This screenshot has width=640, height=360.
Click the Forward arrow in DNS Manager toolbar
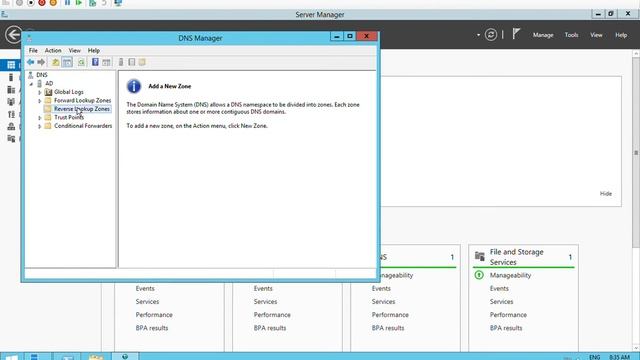click(x=41, y=62)
